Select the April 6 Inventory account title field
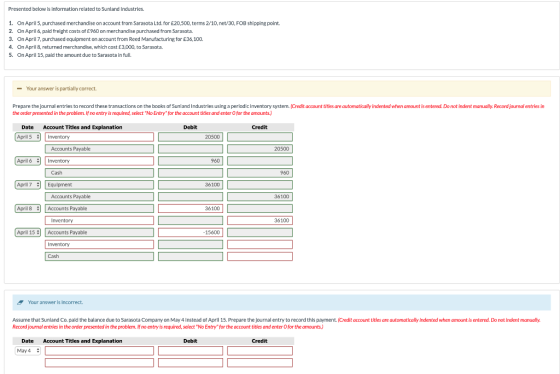The image size is (560, 374). pos(99,161)
